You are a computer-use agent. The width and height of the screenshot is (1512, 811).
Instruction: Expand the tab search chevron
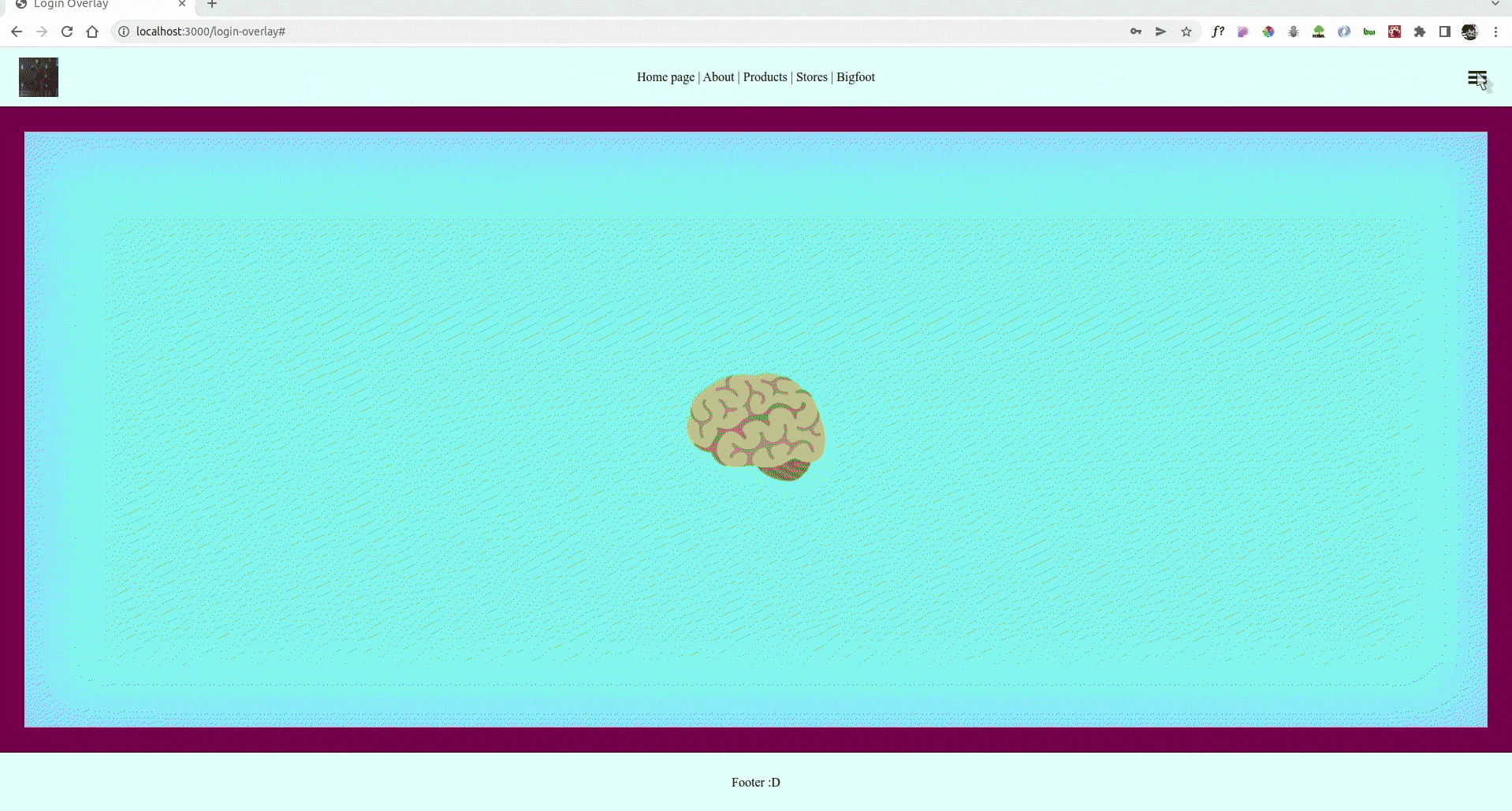click(x=1495, y=4)
